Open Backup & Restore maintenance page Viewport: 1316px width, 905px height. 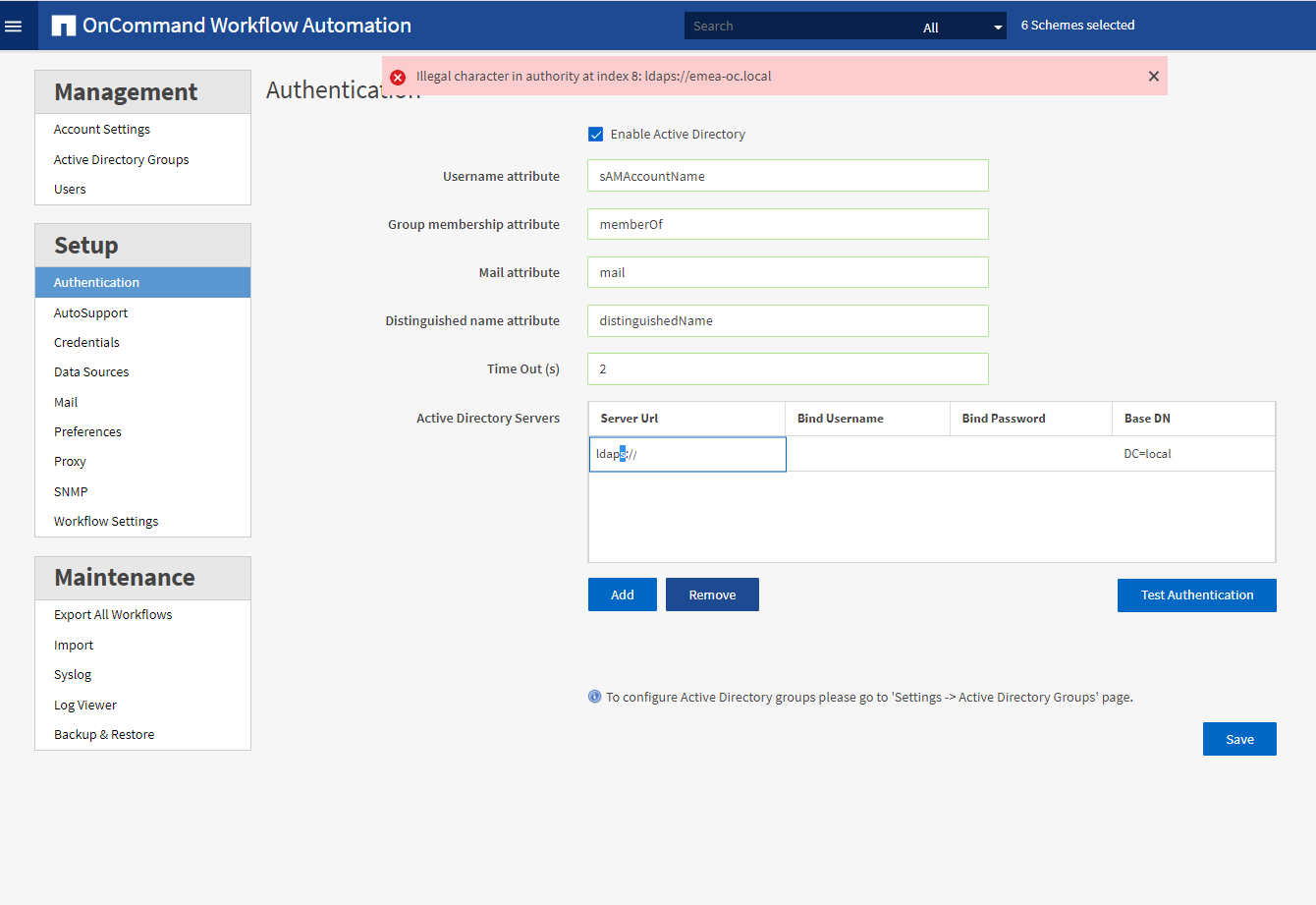click(104, 734)
